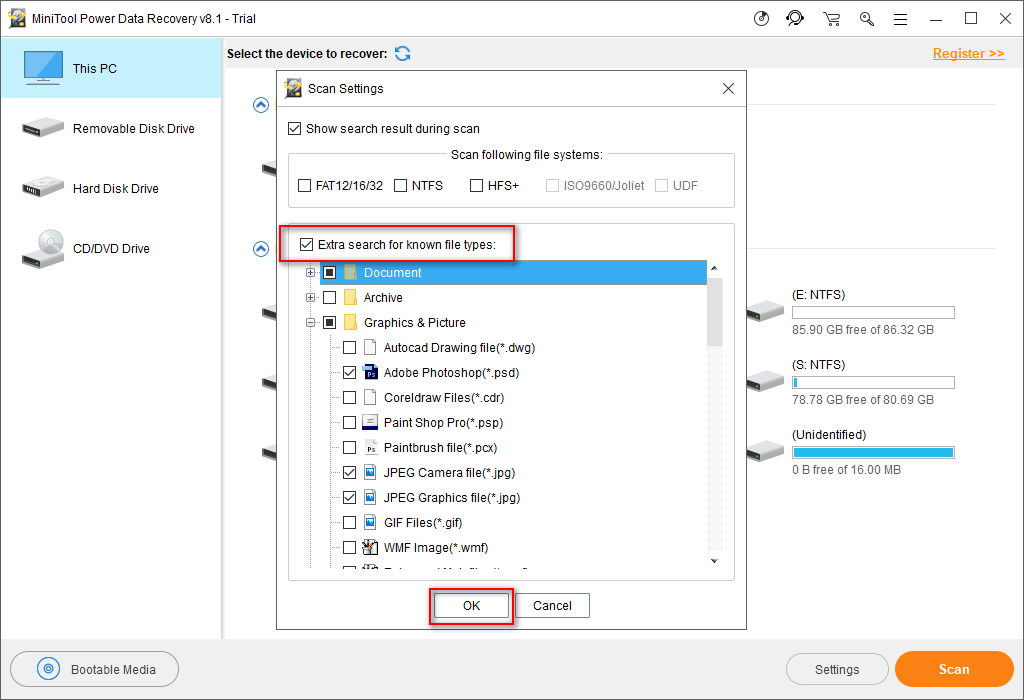Toggle the Document category checkbox
Screen dimensions: 1024x700
point(330,272)
